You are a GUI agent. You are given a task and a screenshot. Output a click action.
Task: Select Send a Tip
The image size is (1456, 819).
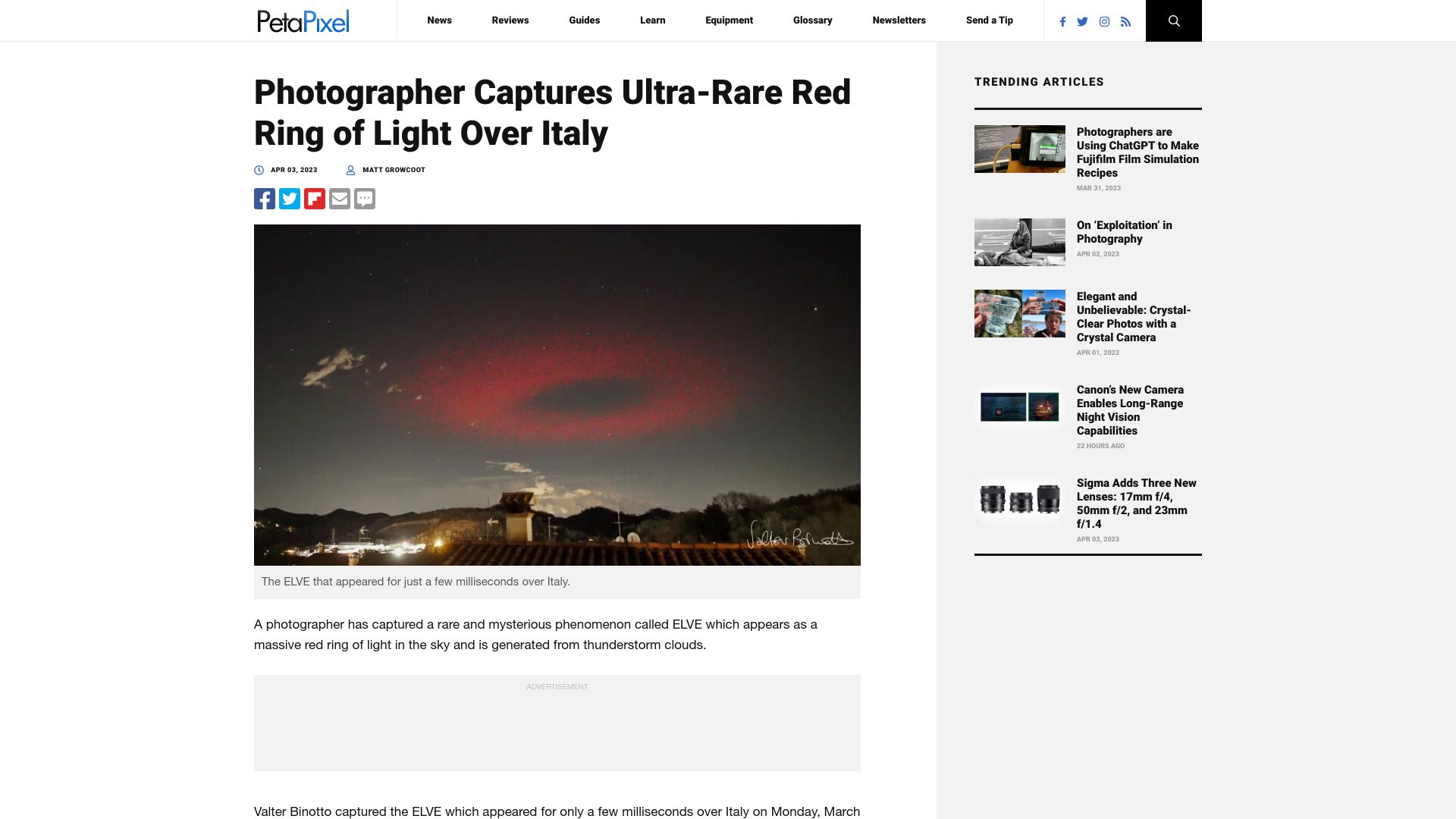click(x=990, y=20)
